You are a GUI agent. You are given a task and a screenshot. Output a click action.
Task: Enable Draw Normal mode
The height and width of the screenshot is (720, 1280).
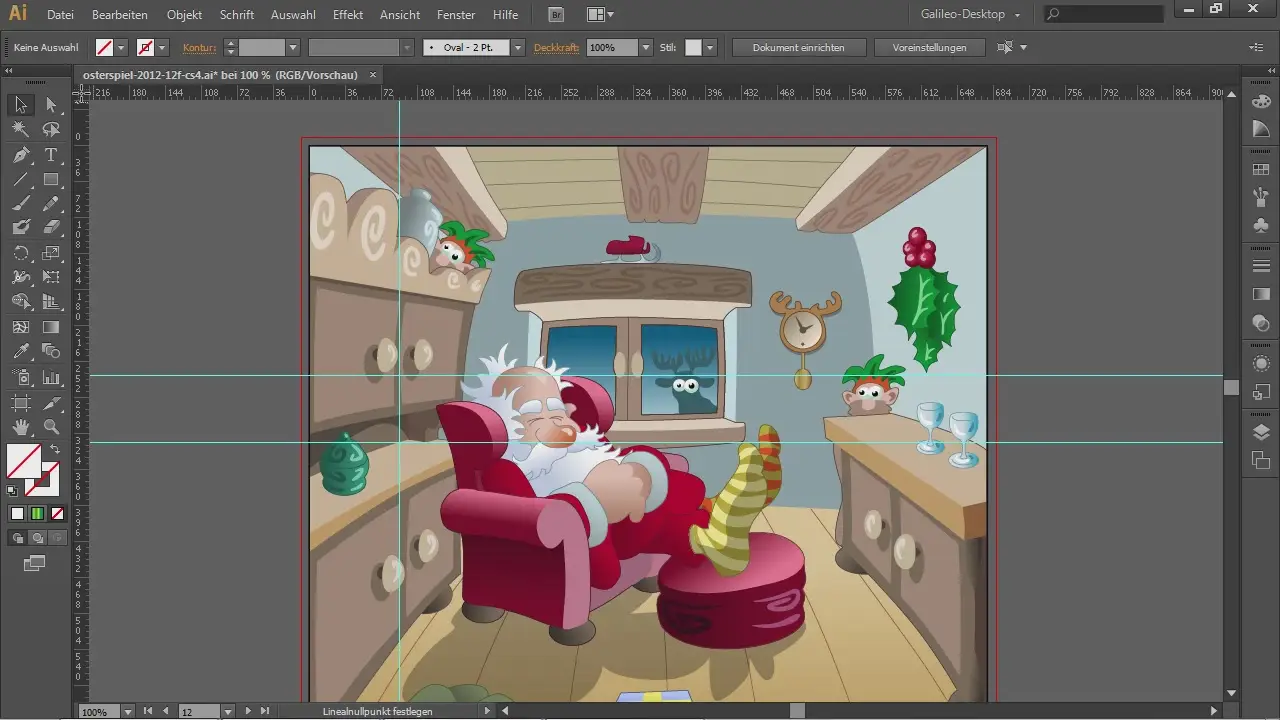click(x=17, y=538)
